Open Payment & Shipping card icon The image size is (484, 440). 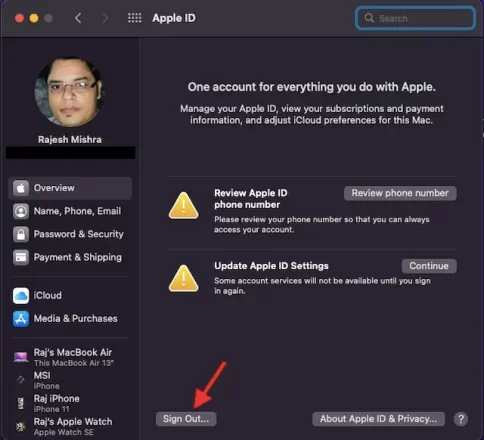click(x=21, y=258)
